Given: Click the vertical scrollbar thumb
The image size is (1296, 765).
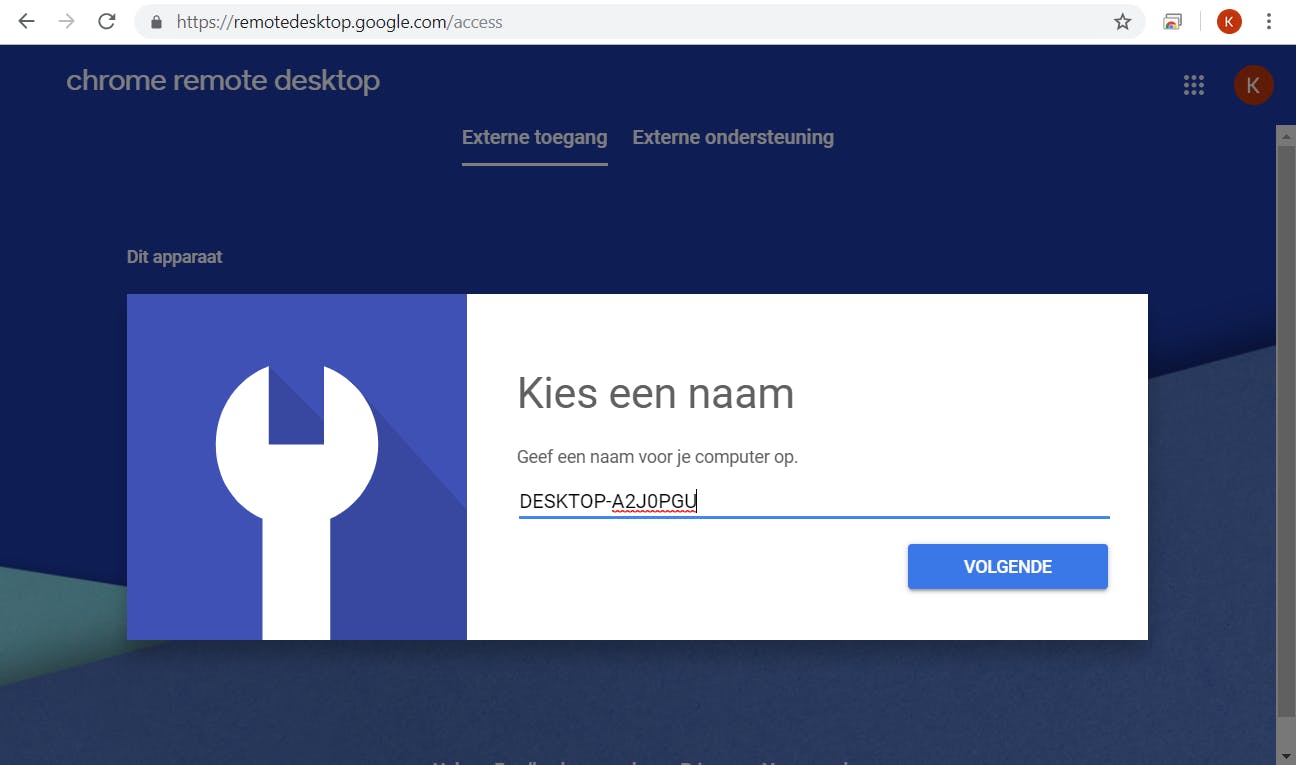Looking at the screenshot, I should (1286, 430).
